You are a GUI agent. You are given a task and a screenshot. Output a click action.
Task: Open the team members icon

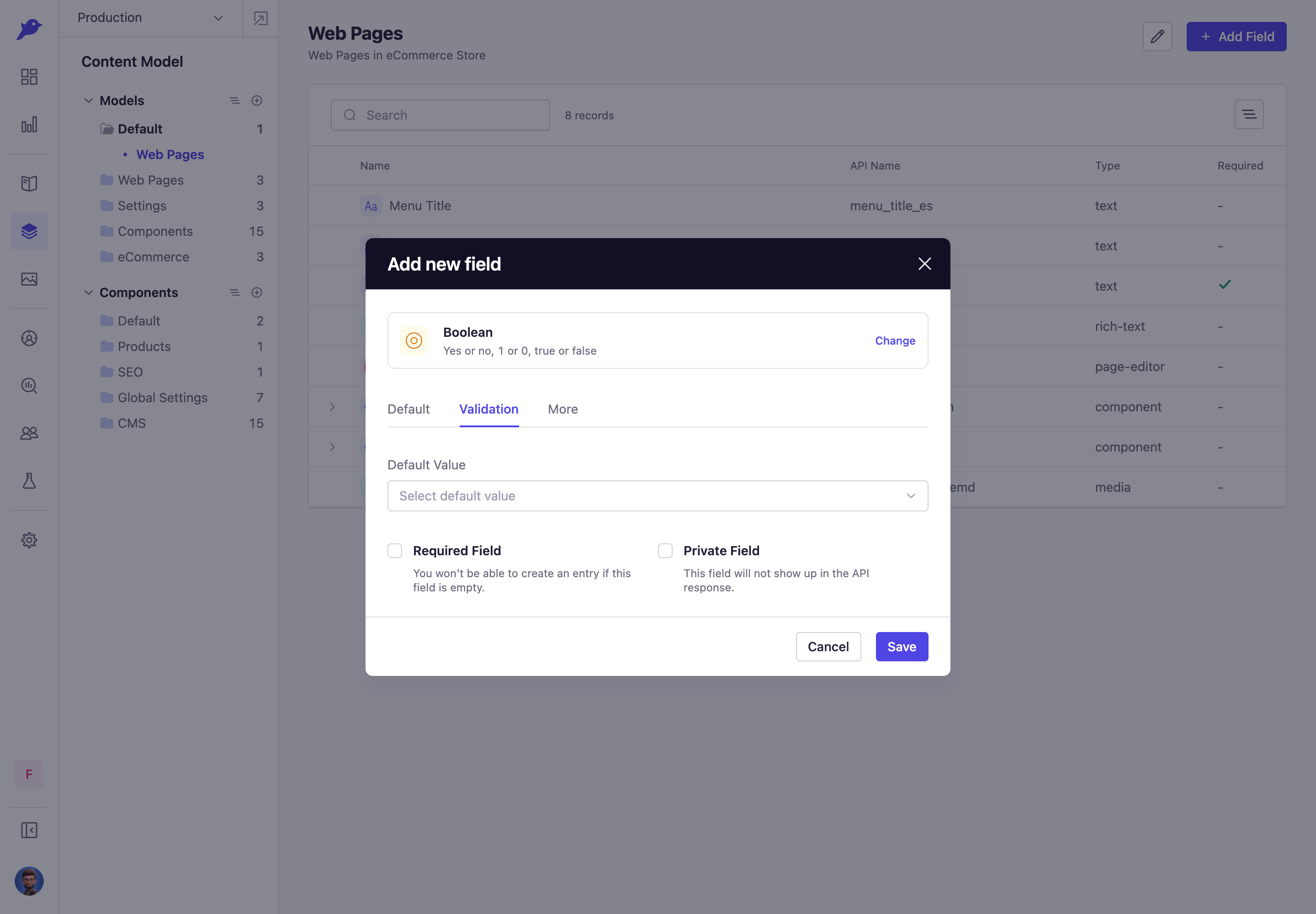29,434
